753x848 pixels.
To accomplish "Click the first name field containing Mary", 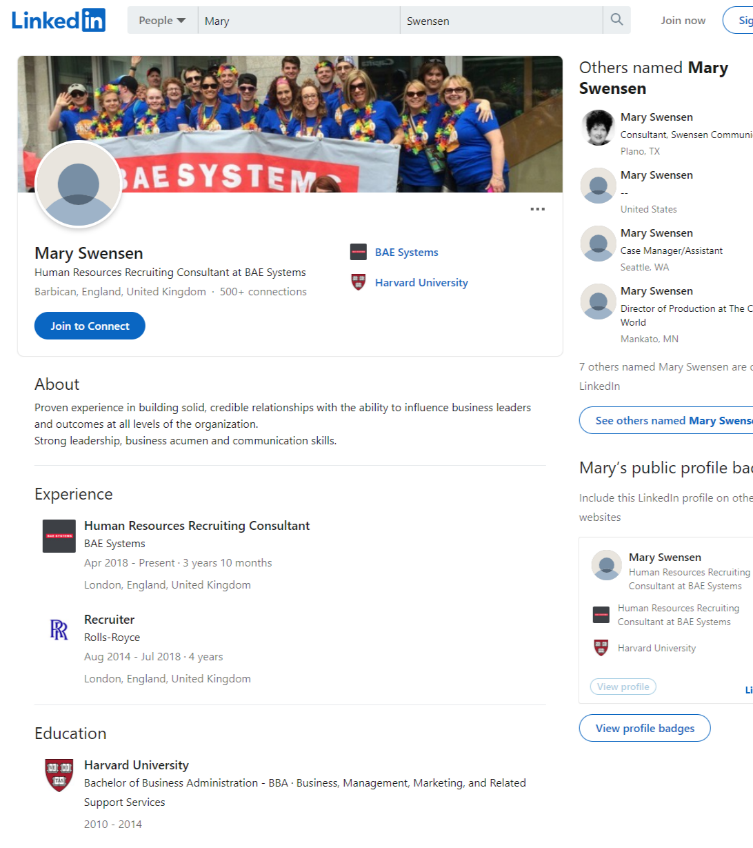I will click(x=299, y=20).
